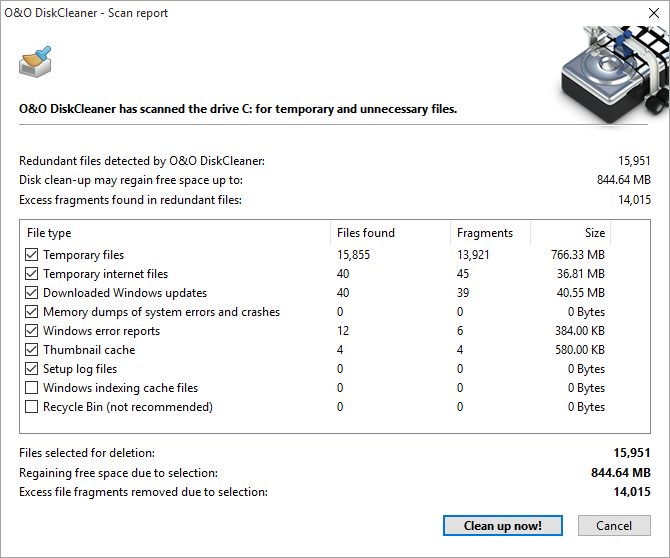
Task: Click the Clean up now! button
Action: pos(502,526)
